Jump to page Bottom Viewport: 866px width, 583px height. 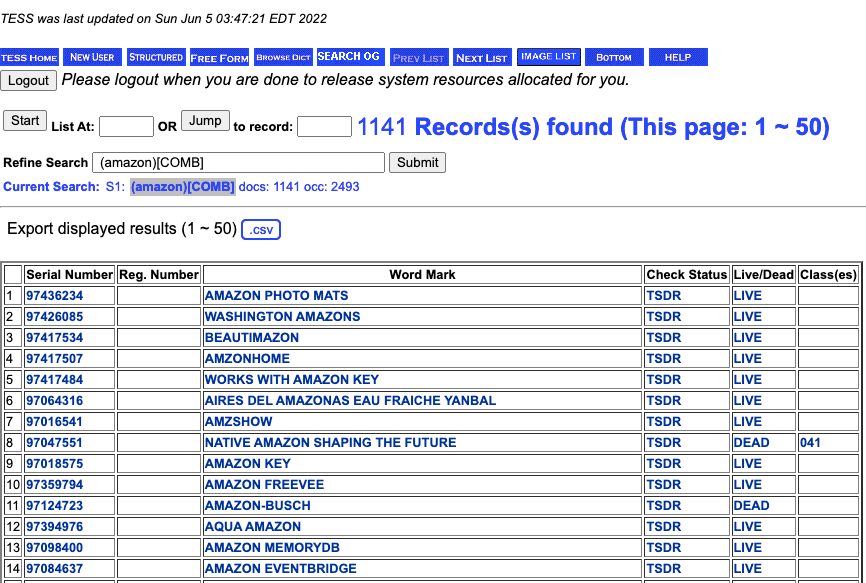pos(614,57)
